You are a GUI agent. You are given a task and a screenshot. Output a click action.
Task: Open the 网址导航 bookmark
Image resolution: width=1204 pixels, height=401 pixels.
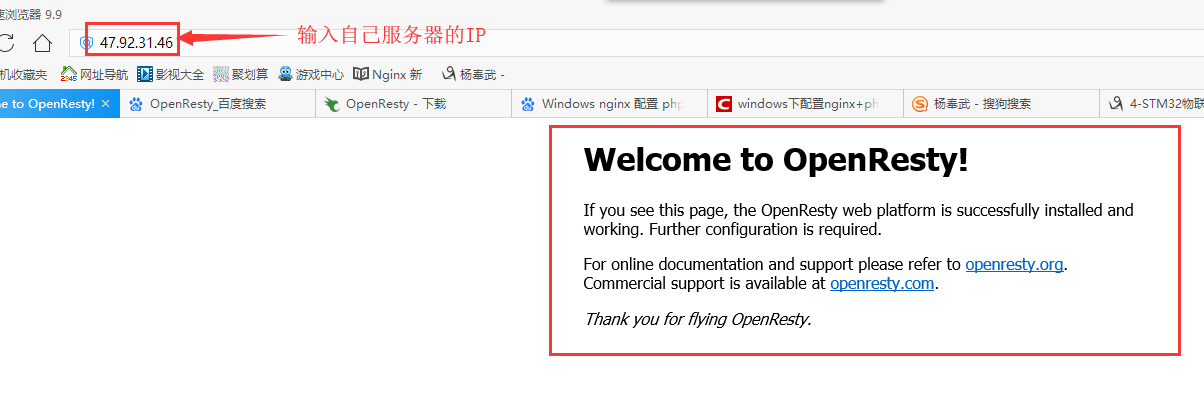(95, 74)
